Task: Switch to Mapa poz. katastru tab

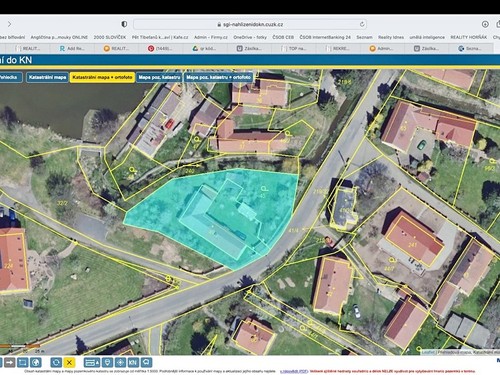Action: [159, 77]
